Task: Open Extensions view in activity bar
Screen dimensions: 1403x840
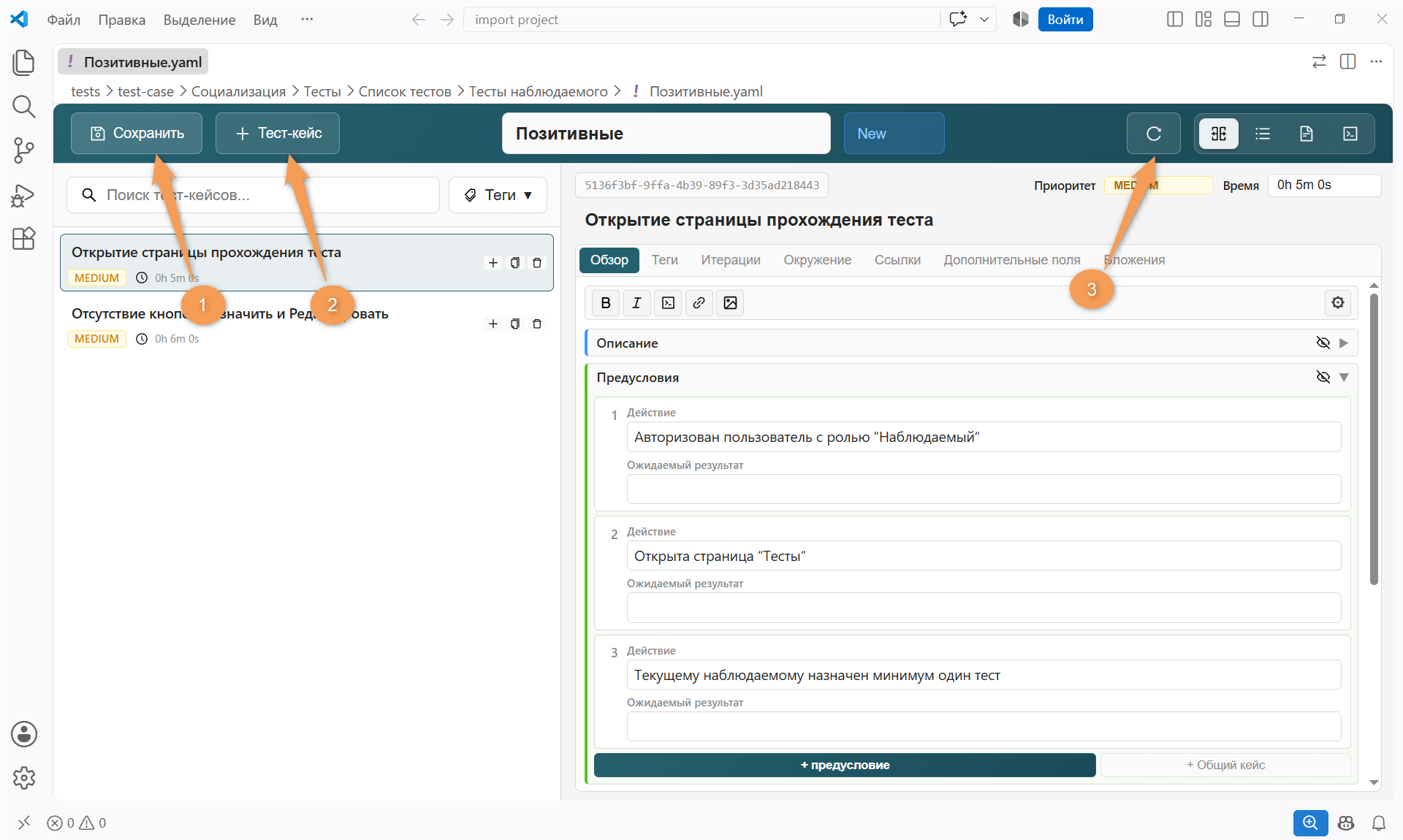Action: click(24, 239)
